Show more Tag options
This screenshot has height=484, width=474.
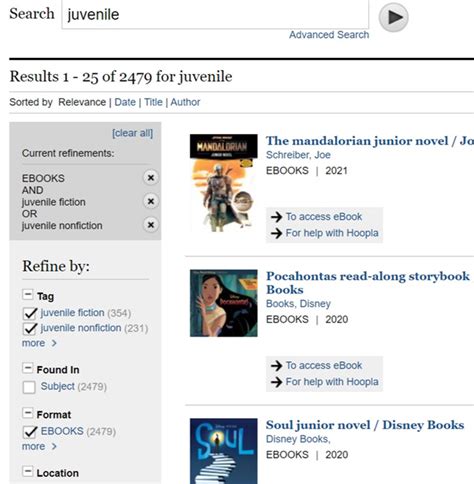(39, 343)
